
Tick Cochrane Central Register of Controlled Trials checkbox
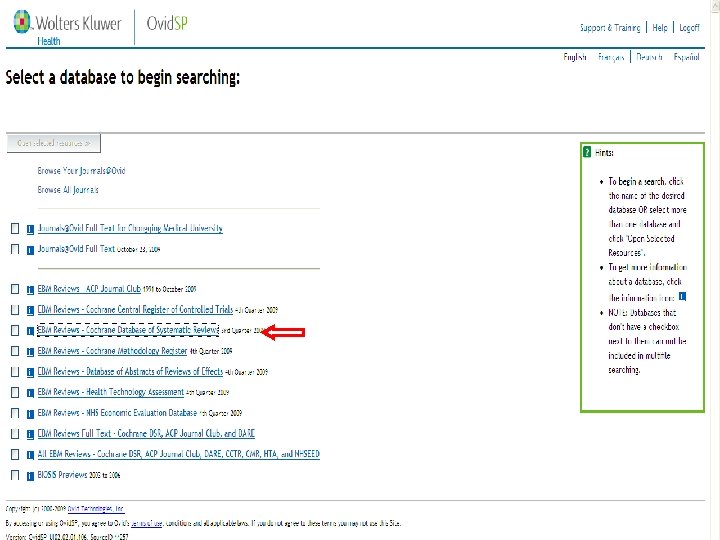coord(15,310)
